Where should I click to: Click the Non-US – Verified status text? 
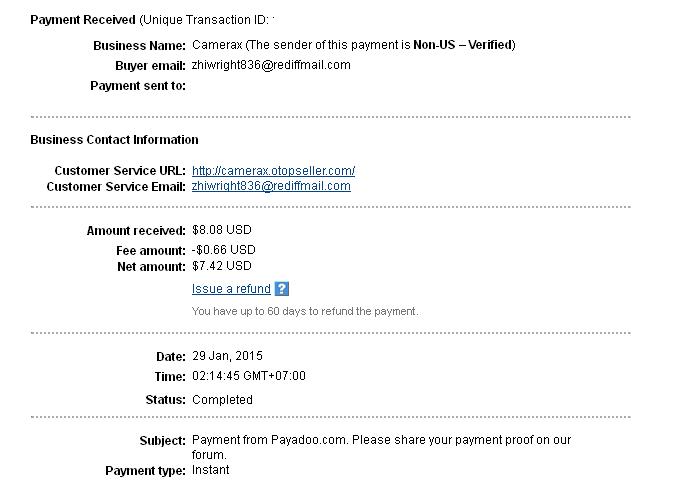point(464,45)
